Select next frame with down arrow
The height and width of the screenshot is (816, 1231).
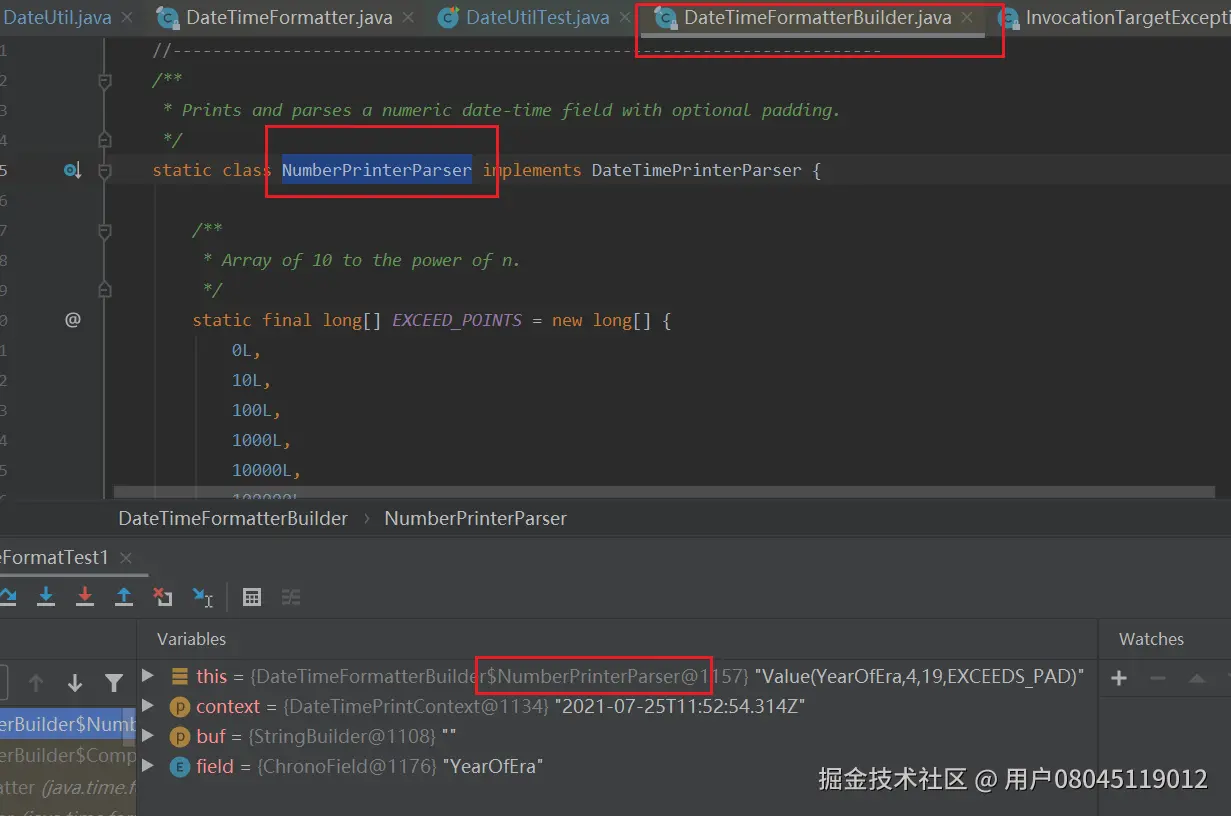point(75,683)
